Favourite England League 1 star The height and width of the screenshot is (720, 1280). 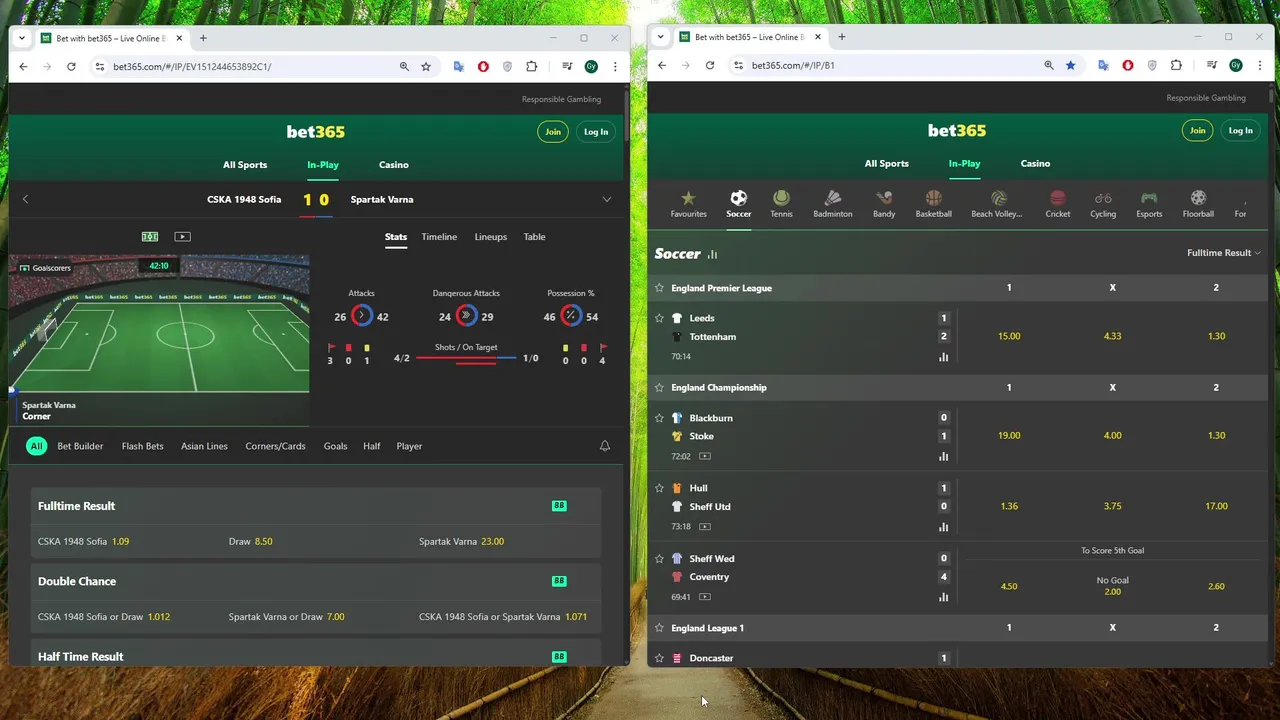(659, 628)
